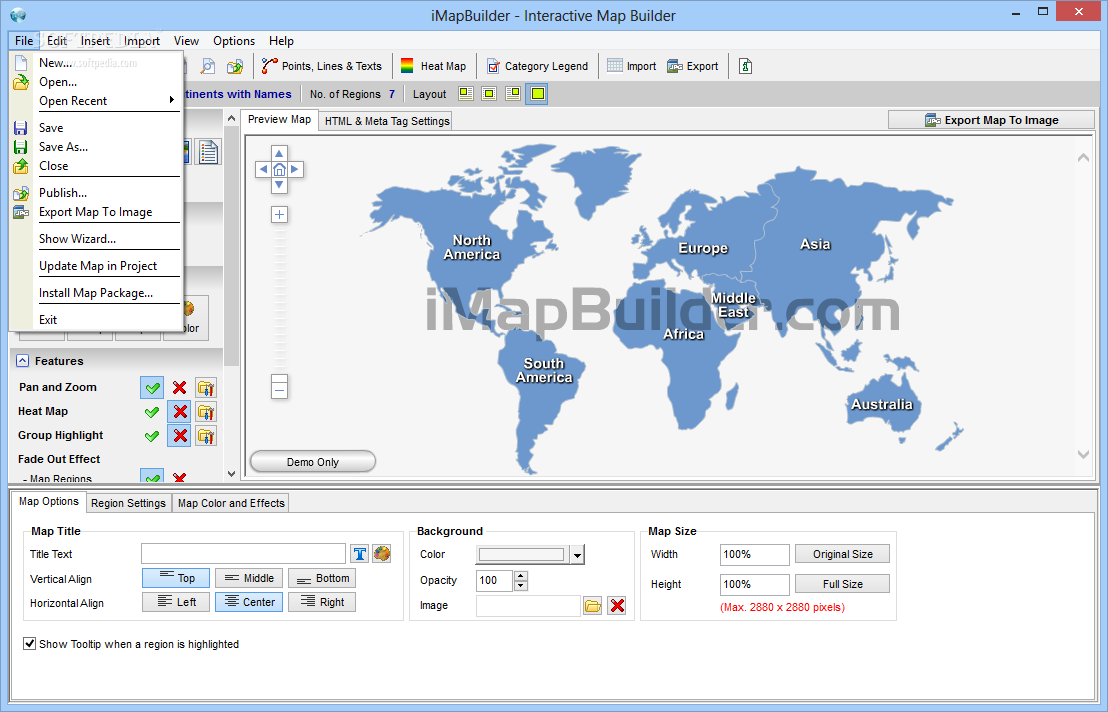Screen dimensions: 1108x712
Task: Set horizontal align to Center
Action: click(249, 602)
